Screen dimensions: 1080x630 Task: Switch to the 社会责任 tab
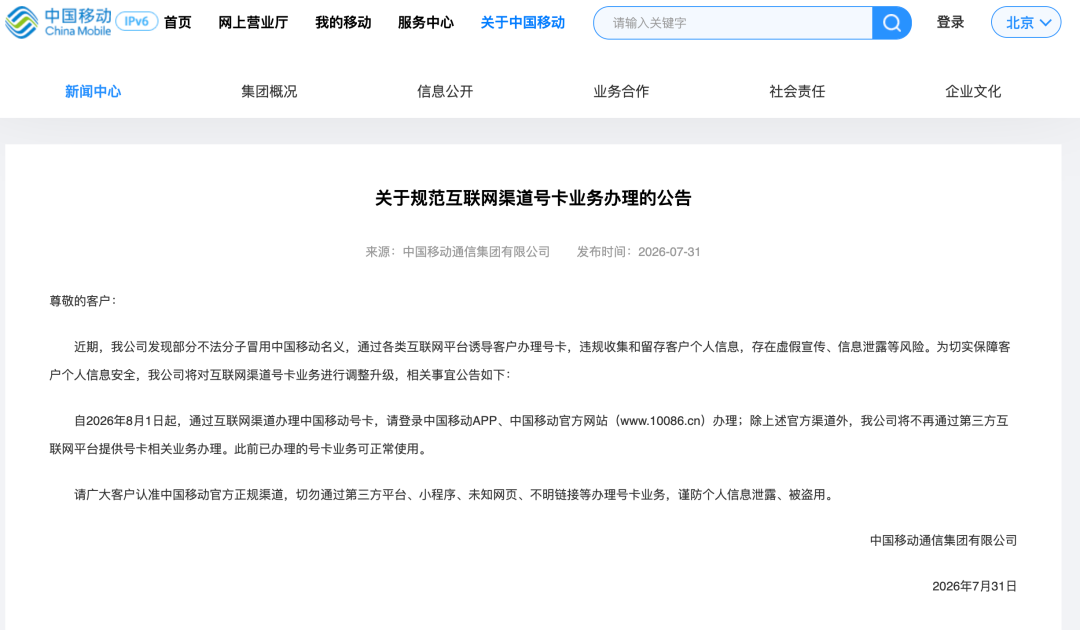coord(797,92)
